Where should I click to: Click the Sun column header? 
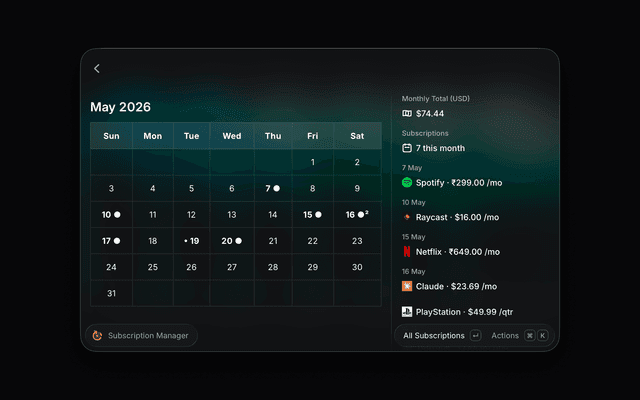[x=111, y=136]
